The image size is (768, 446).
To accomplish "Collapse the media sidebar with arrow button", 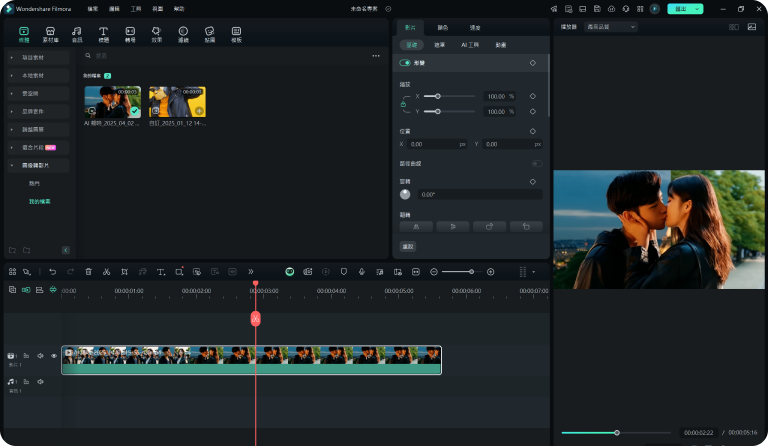I will (66, 250).
